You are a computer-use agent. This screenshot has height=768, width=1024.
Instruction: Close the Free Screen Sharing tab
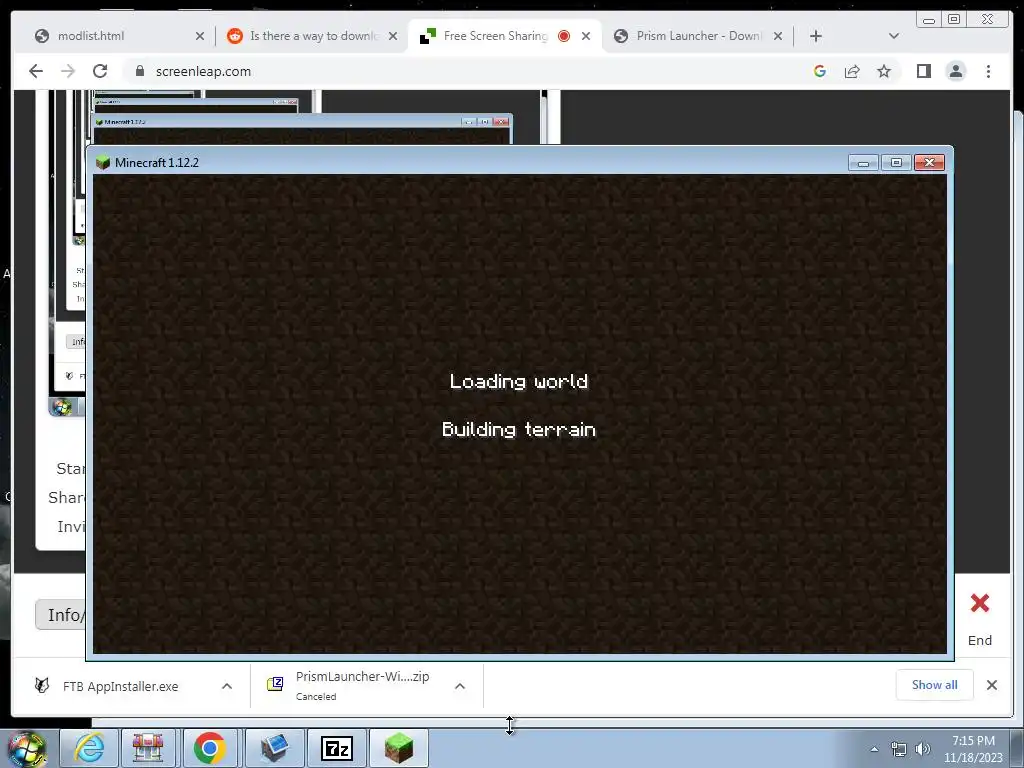coord(586,36)
